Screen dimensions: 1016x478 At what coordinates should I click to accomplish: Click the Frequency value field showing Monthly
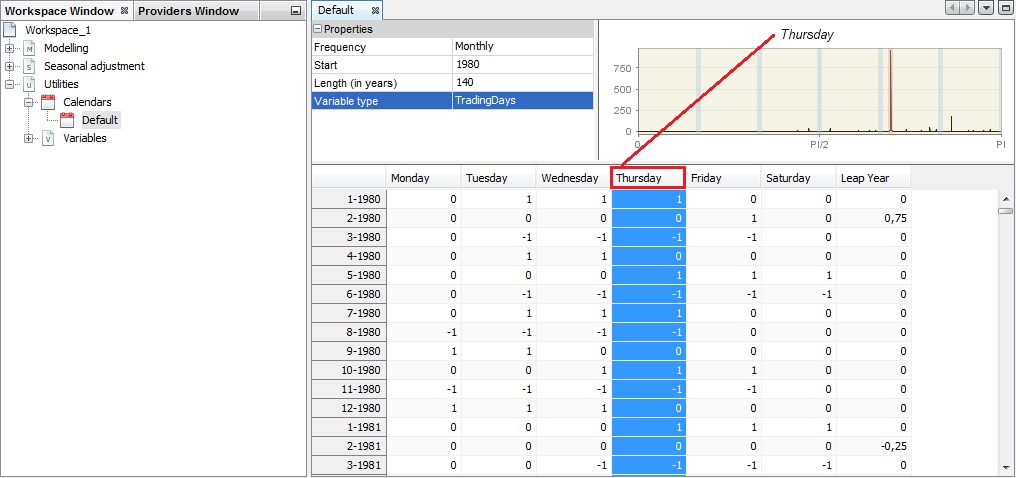[522, 47]
